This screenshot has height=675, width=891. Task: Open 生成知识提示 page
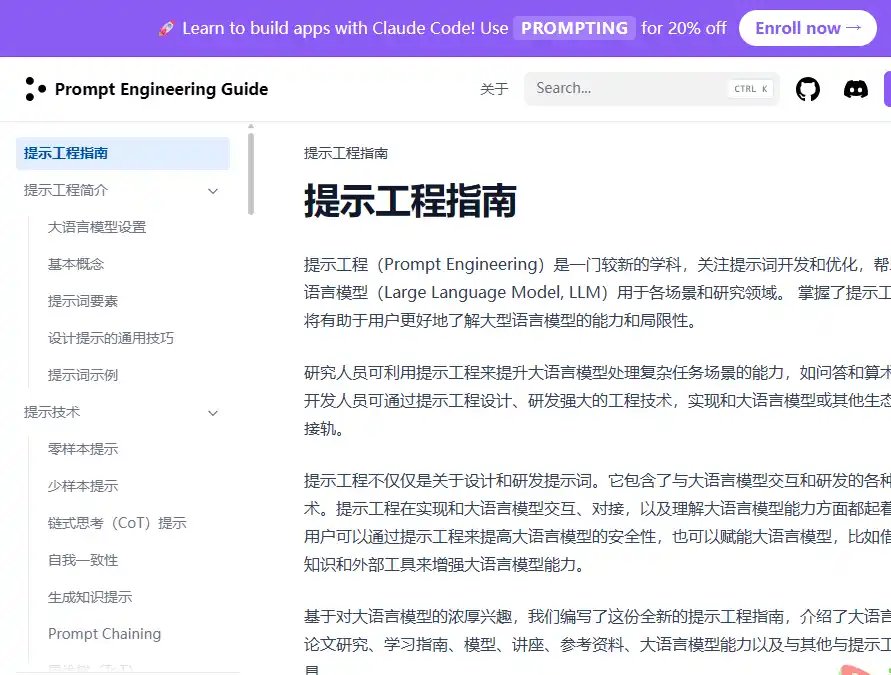click(90, 597)
